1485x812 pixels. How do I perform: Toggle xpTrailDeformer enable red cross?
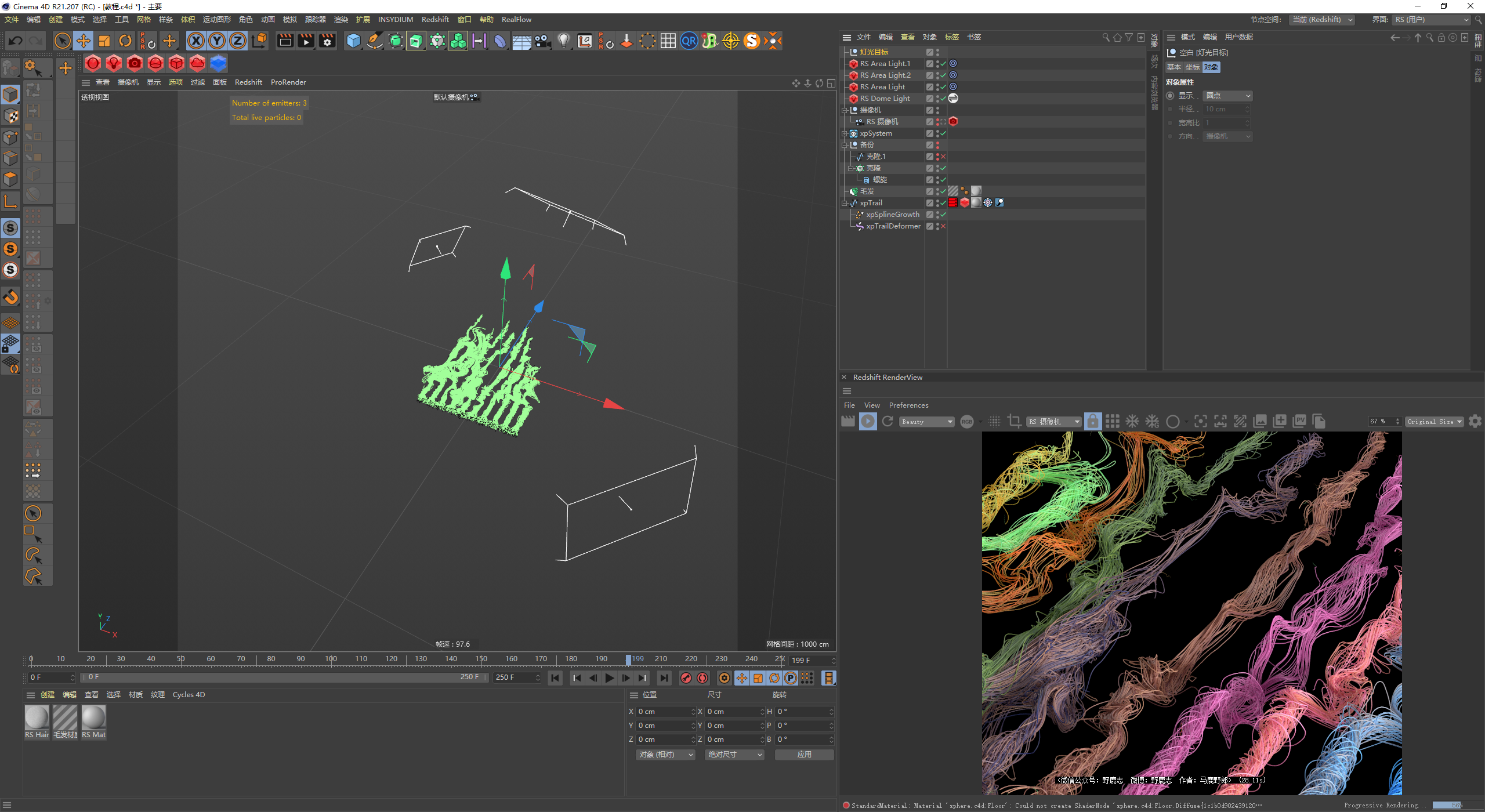(943, 226)
